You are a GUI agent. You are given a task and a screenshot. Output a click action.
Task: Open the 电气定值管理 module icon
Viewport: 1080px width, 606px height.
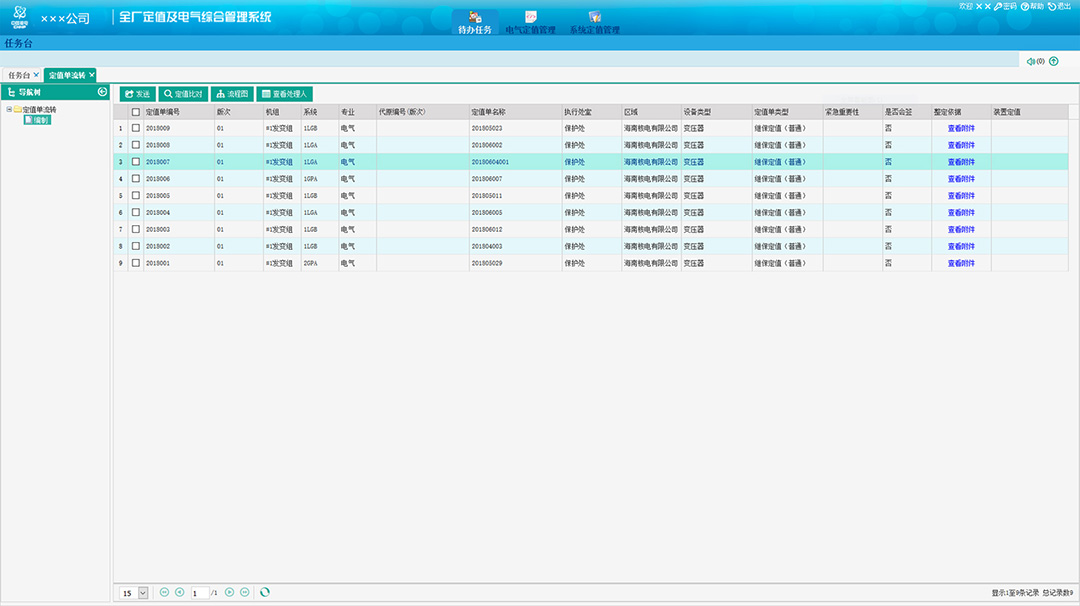point(530,18)
